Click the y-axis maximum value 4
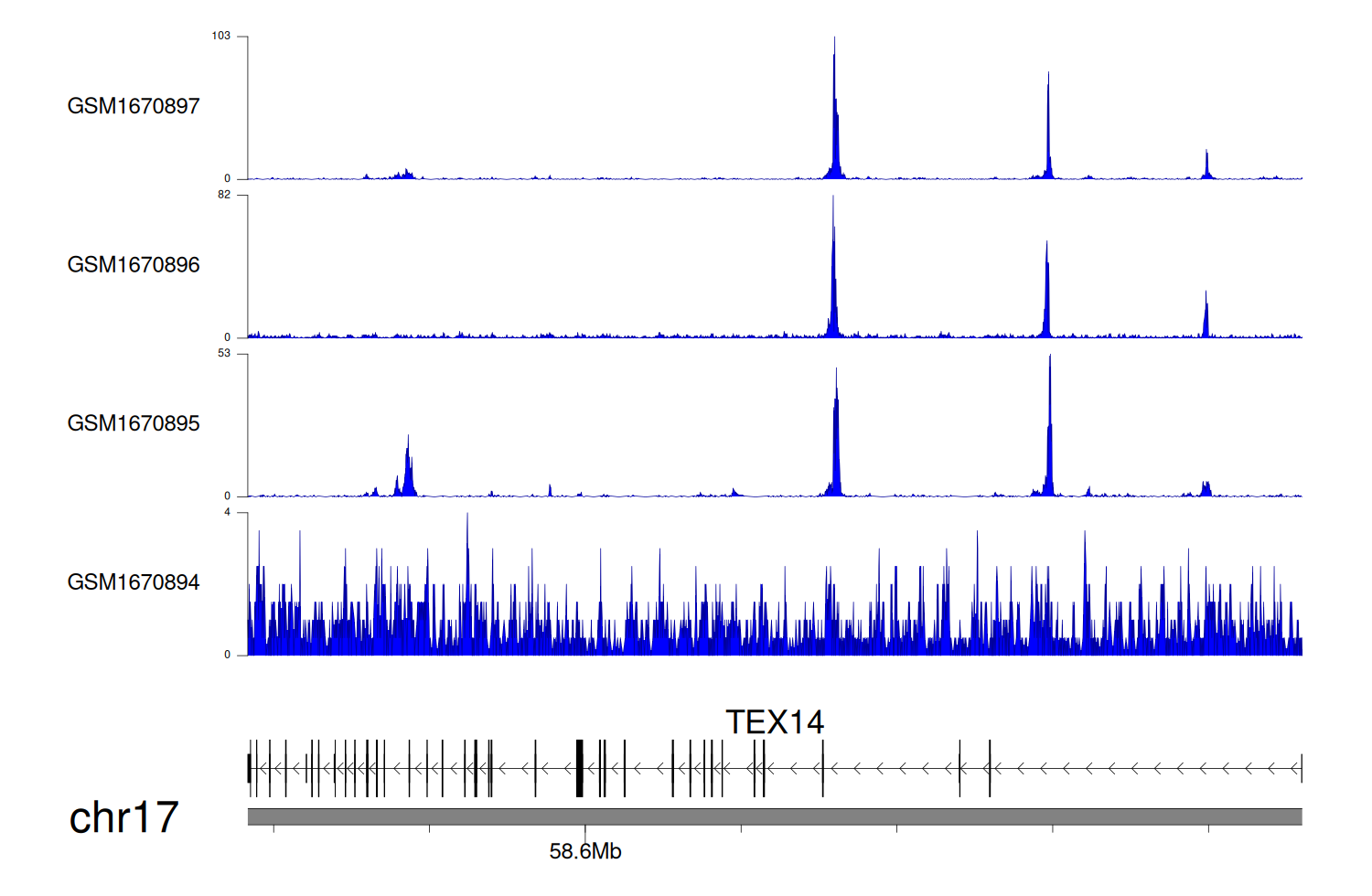This screenshot has height=896, width=1372. pyautogui.click(x=228, y=512)
